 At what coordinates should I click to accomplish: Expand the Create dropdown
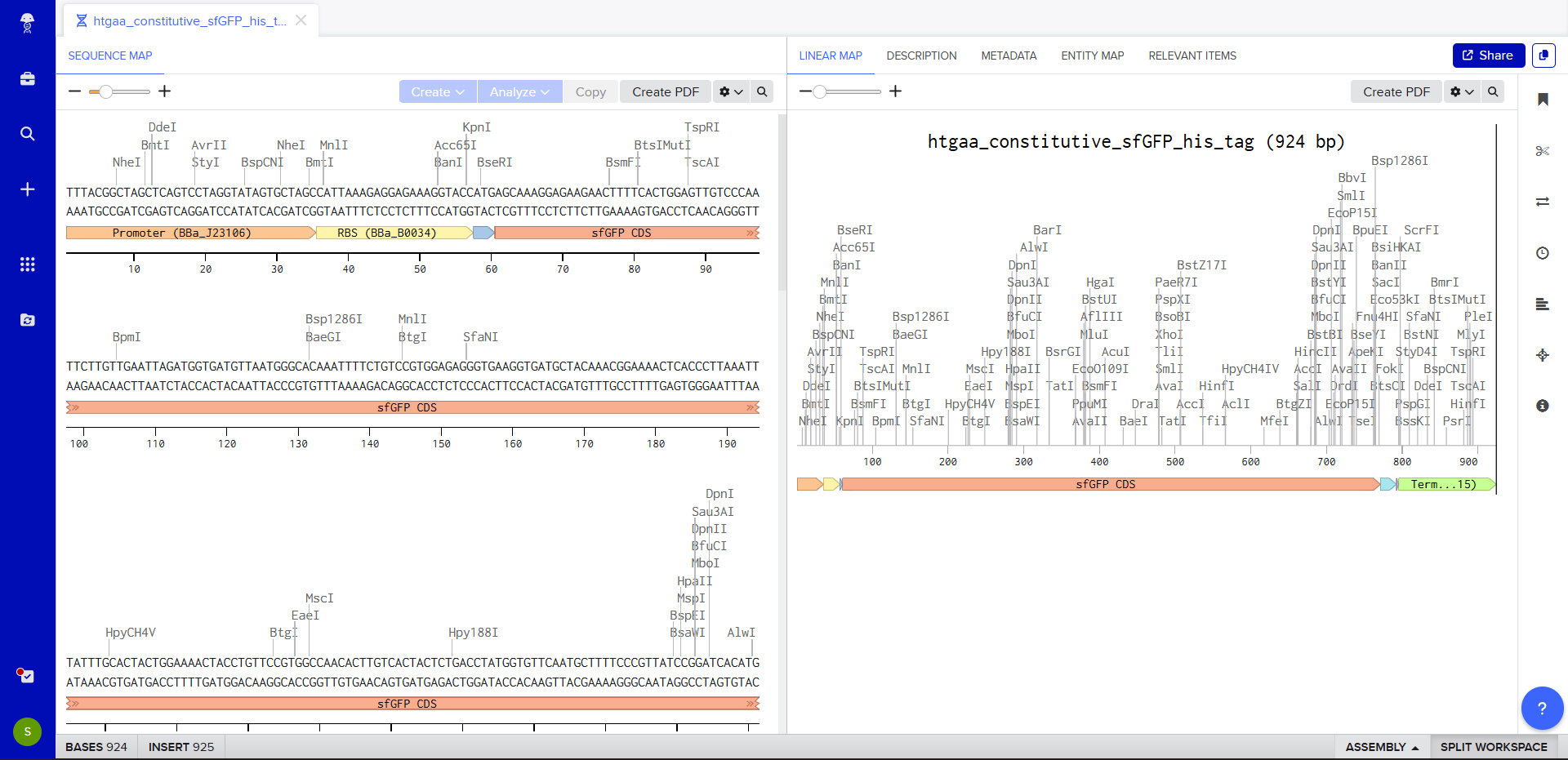438,91
